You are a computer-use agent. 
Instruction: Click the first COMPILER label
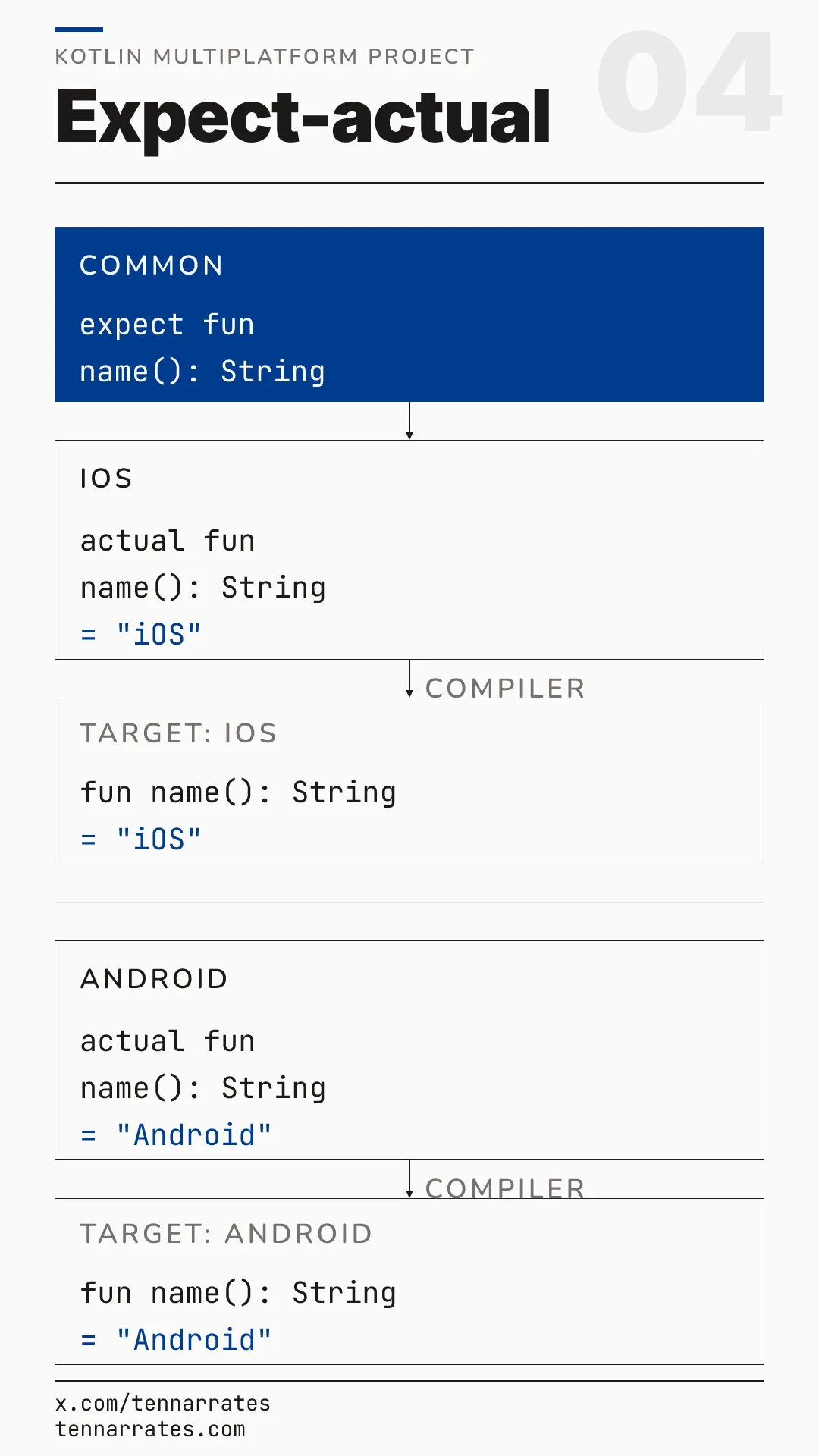tap(505, 687)
